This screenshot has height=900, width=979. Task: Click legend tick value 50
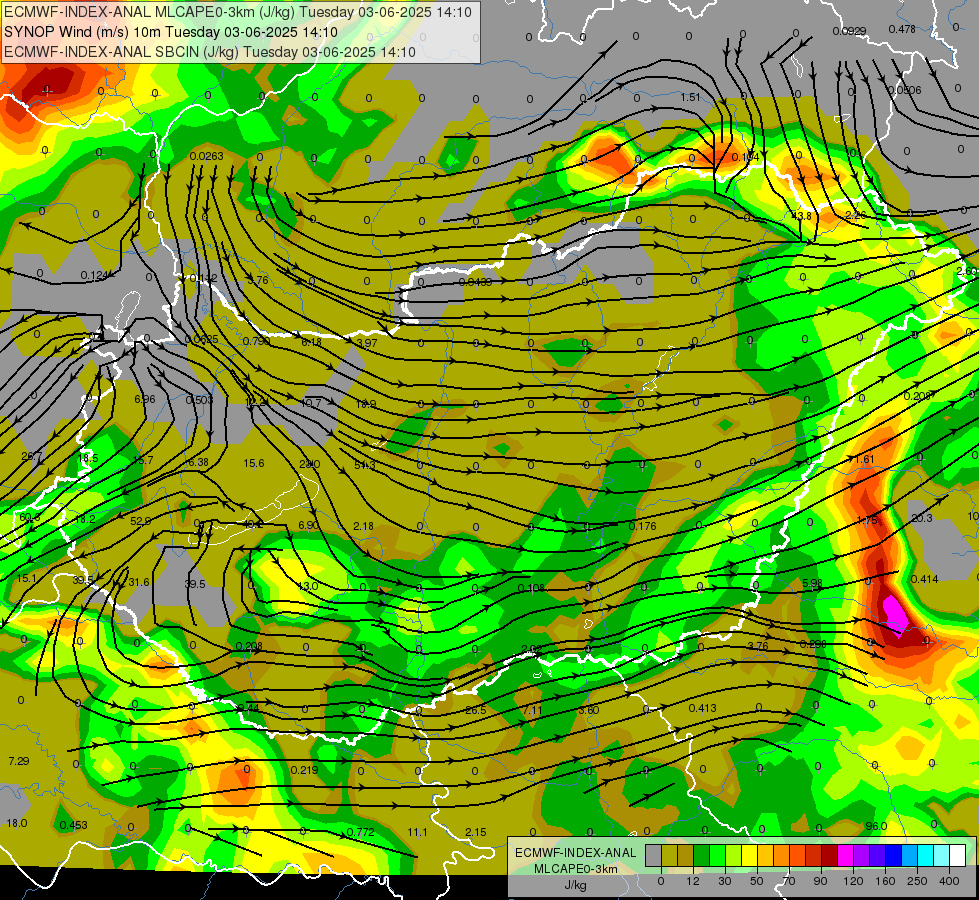(757, 881)
